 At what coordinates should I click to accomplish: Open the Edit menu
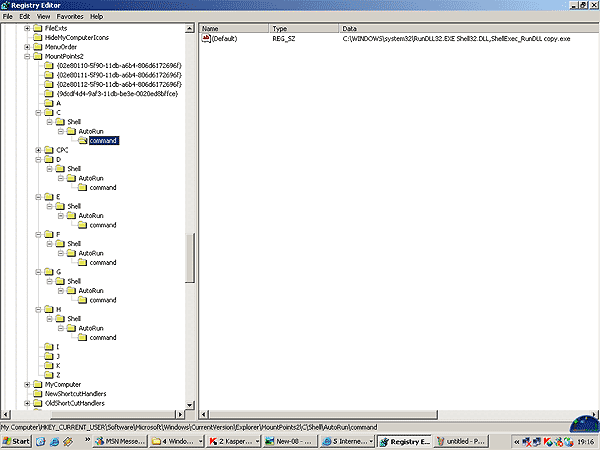point(24,16)
